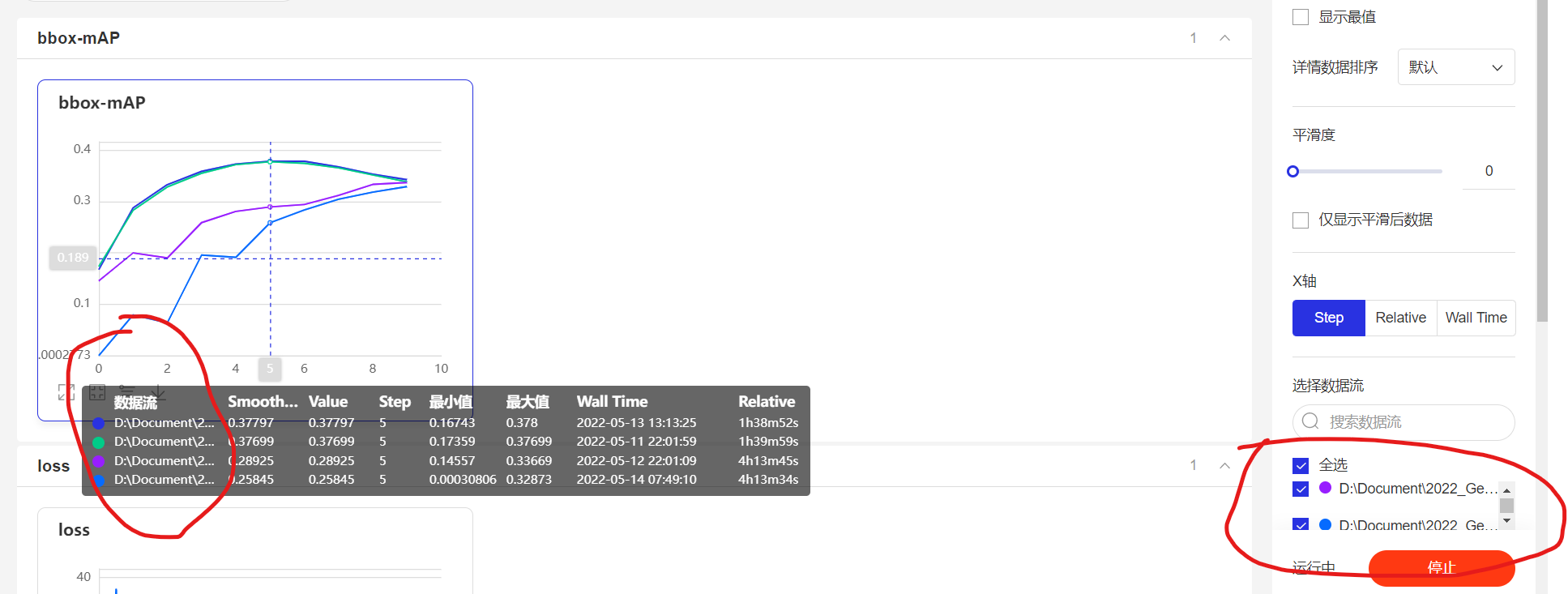Click the purple stream color dot in the list
Image resolution: width=1568 pixels, height=594 pixels.
1326,488
